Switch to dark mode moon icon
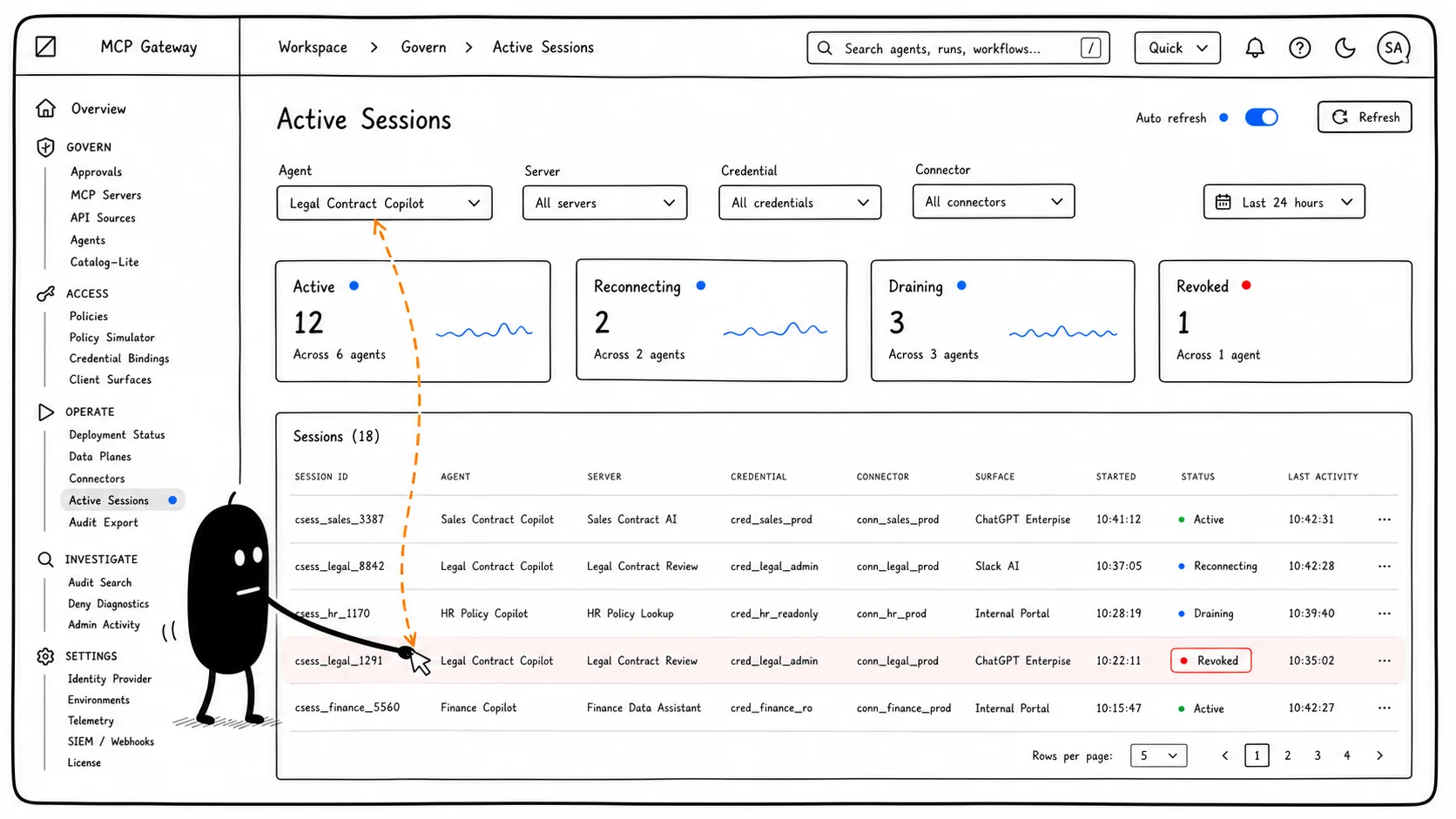Viewport: 1456px width, 819px height. coord(1345,48)
